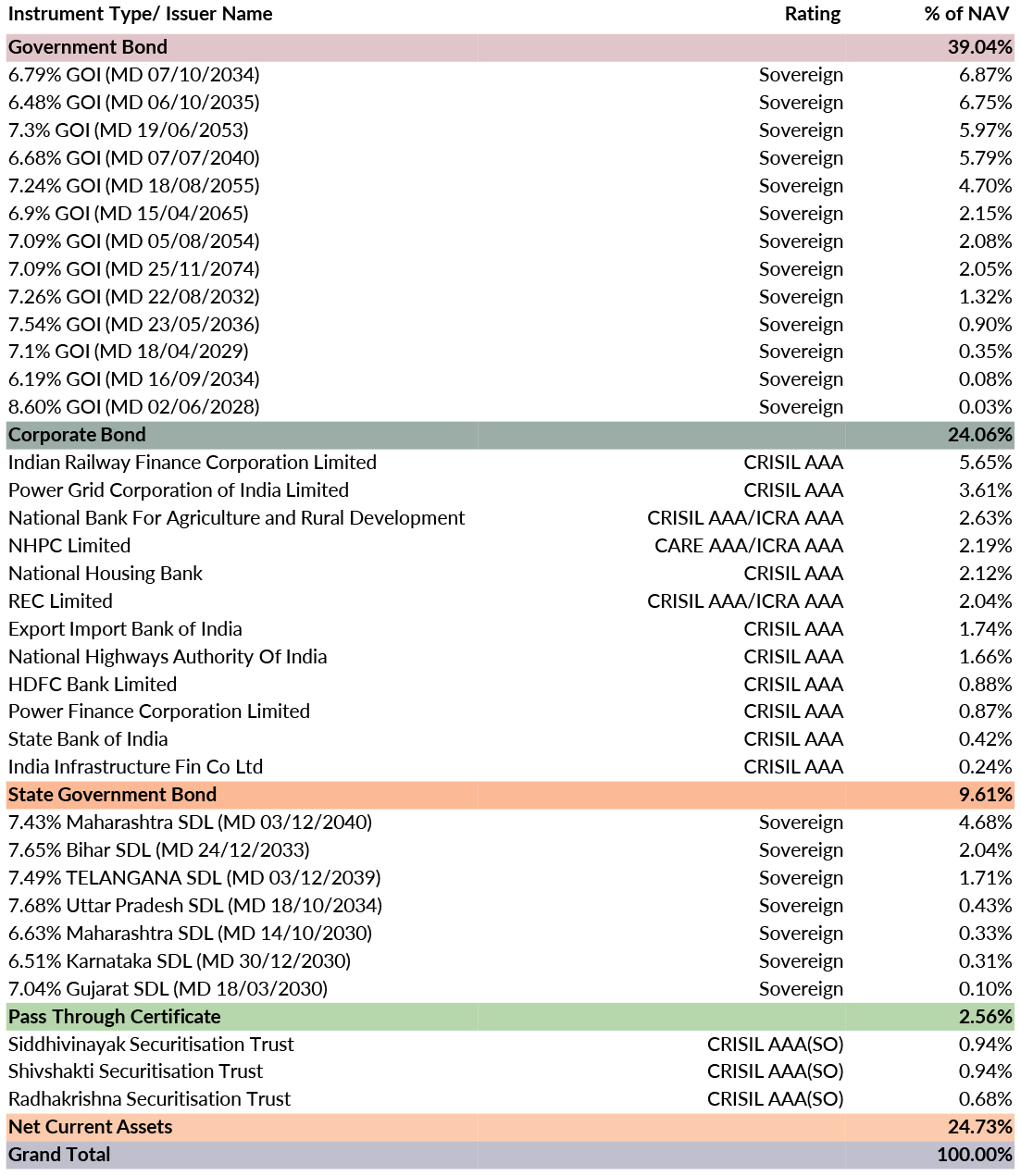This screenshot has height=1176, width=1021.
Task: Click HDFC Bank Limited issuer name
Action: (x=93, y=685)
